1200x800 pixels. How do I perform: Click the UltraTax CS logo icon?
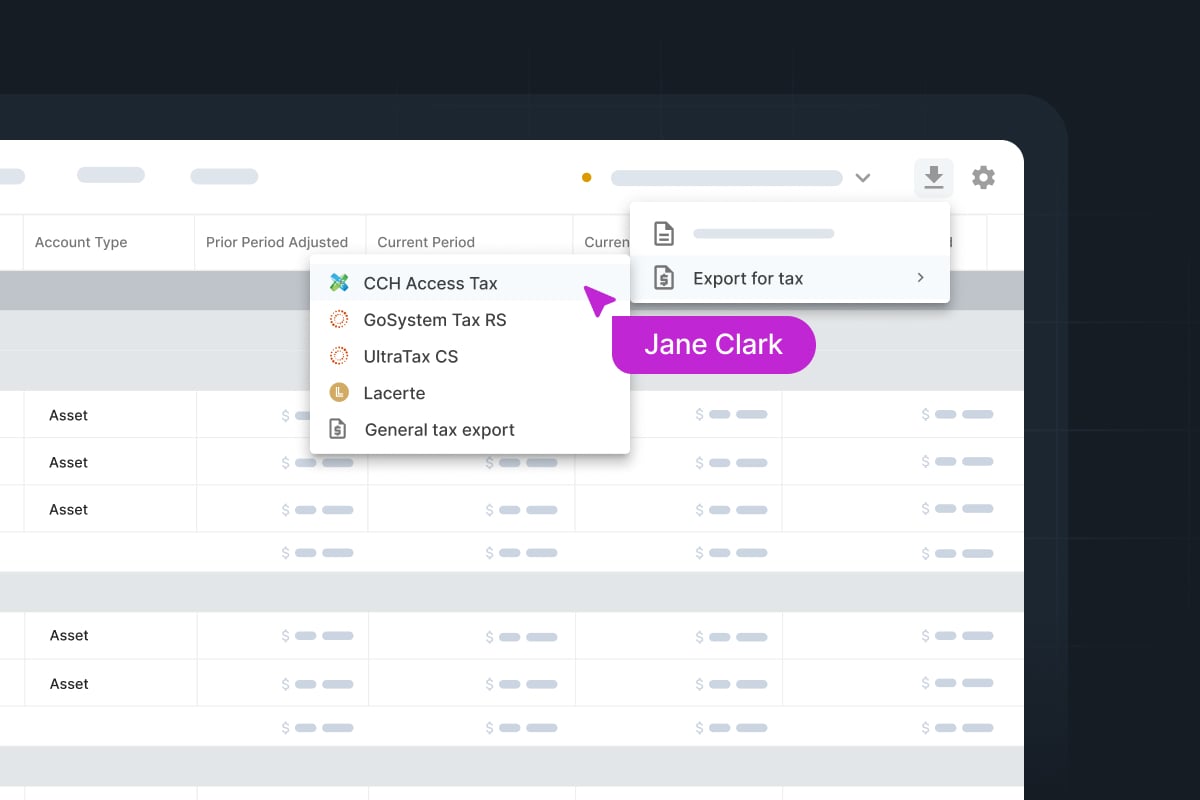[x=339, y=356]
